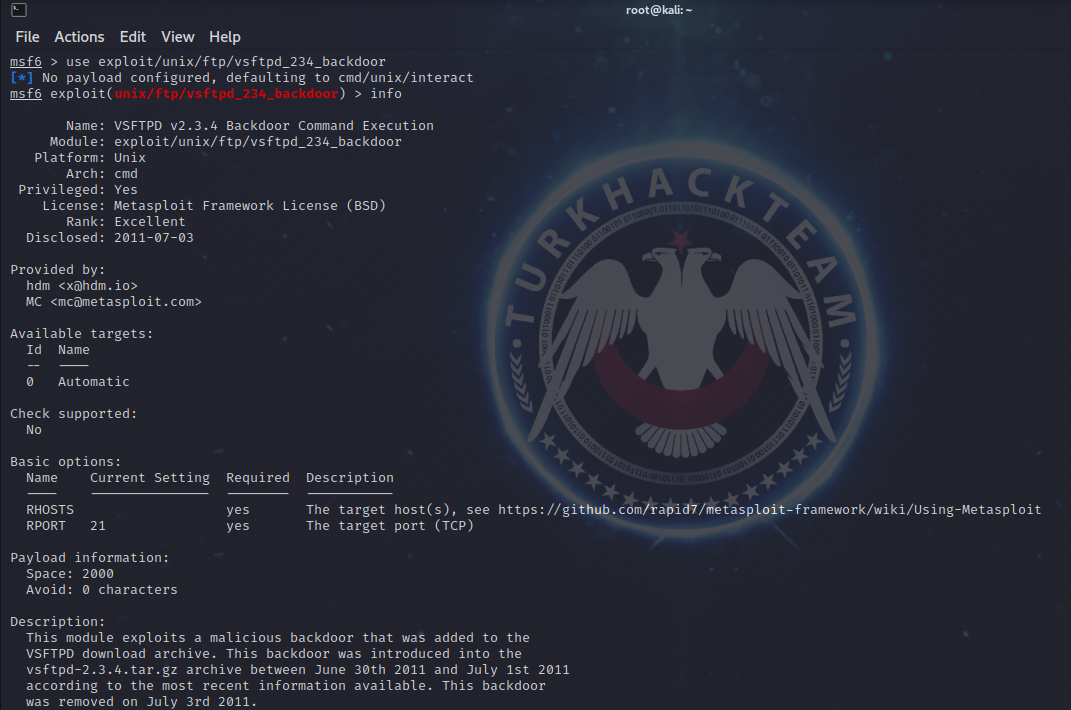
Task: Click the Arch value 'cmd'
Action: [126, 174]
